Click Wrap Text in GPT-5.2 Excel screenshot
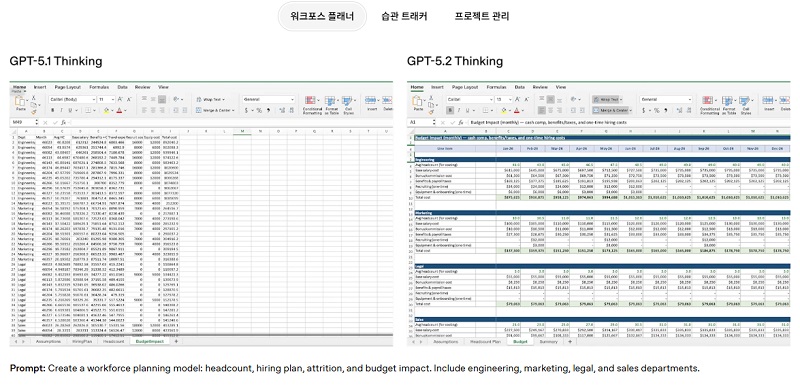Viewport: 800px width, 387px height. (x=607, y=99)
